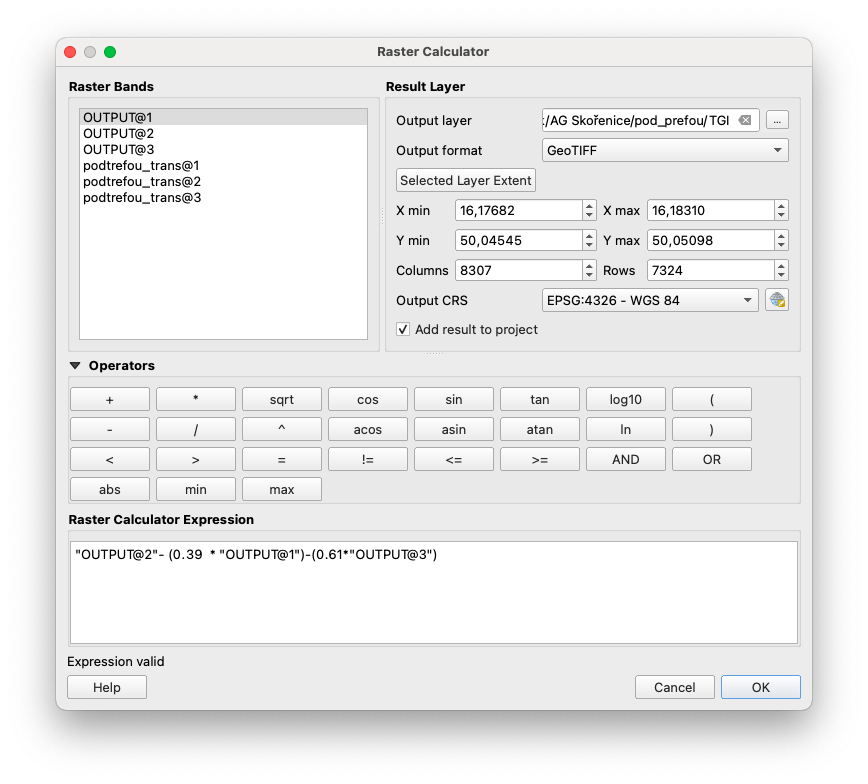
Task: Insert the sqrt operator
Action: [282, 399]
